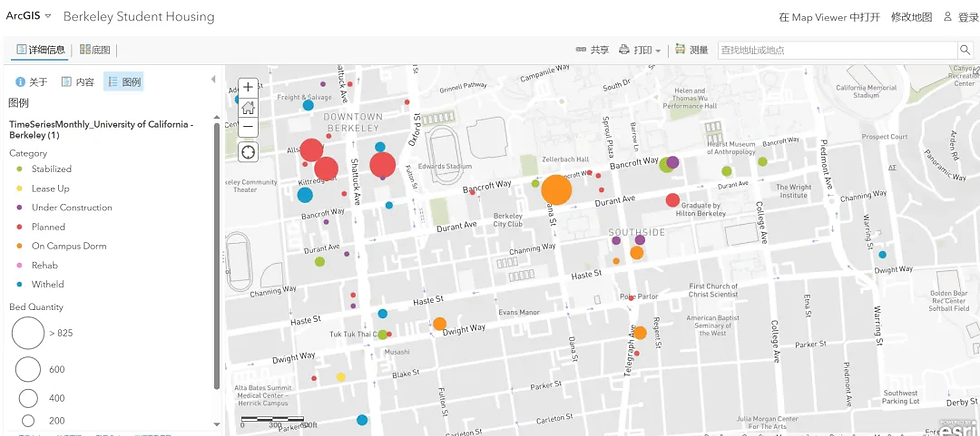The height and width of the screenshot is (436, 980).
Task: Click the red marker near Graduate by Hilton
Action: pos(672,201)
